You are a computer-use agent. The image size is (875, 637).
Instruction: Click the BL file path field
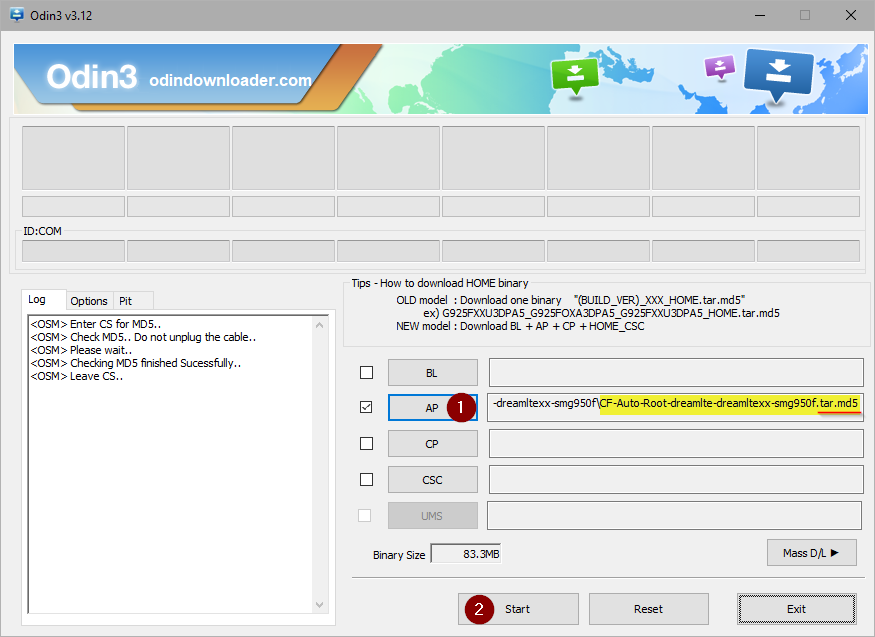tap(676, 373)
